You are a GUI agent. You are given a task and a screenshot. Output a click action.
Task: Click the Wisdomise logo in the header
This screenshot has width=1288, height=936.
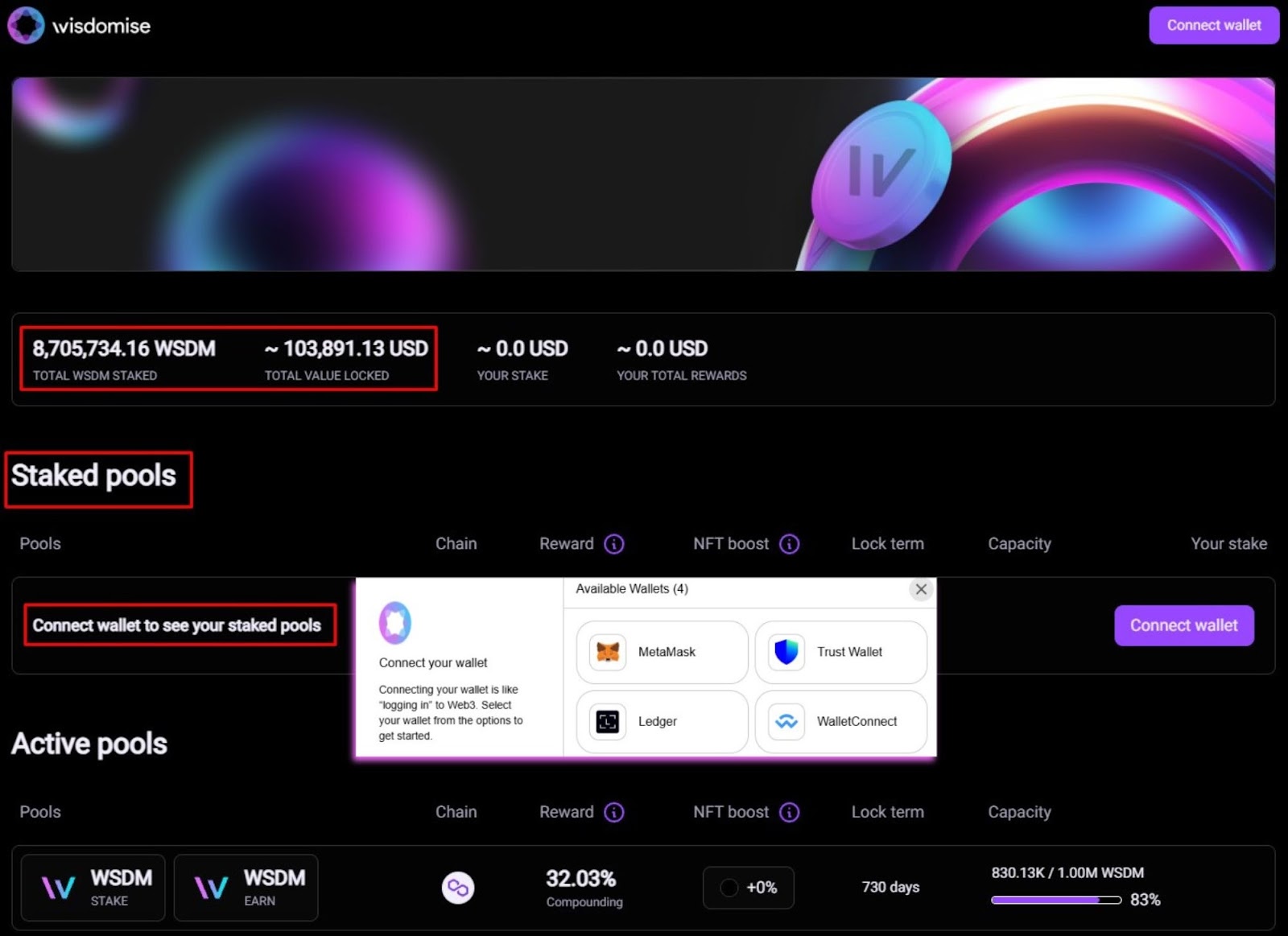tap(79, 25)
